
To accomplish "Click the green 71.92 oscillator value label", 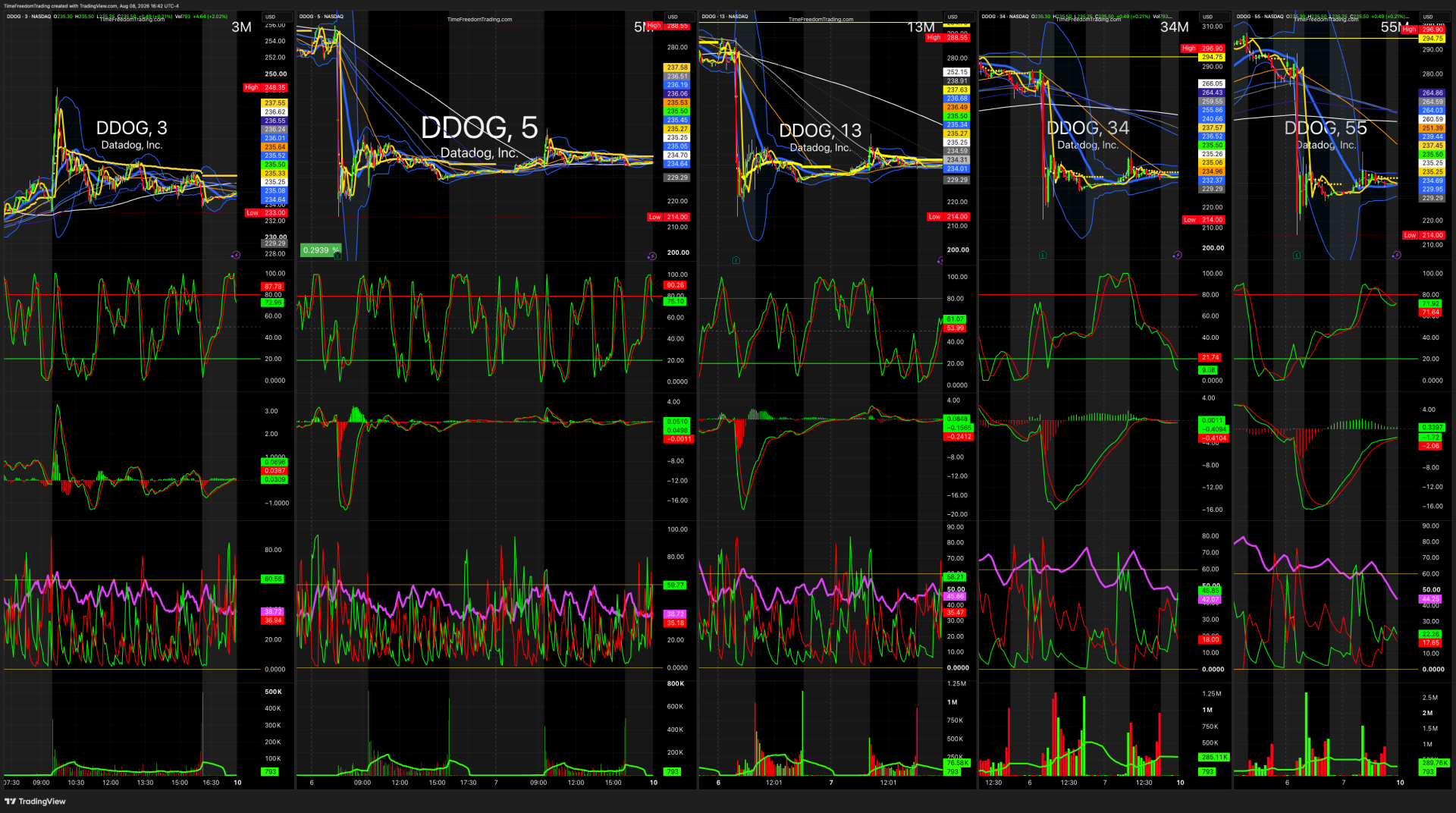I will (x=1431, y=303).
